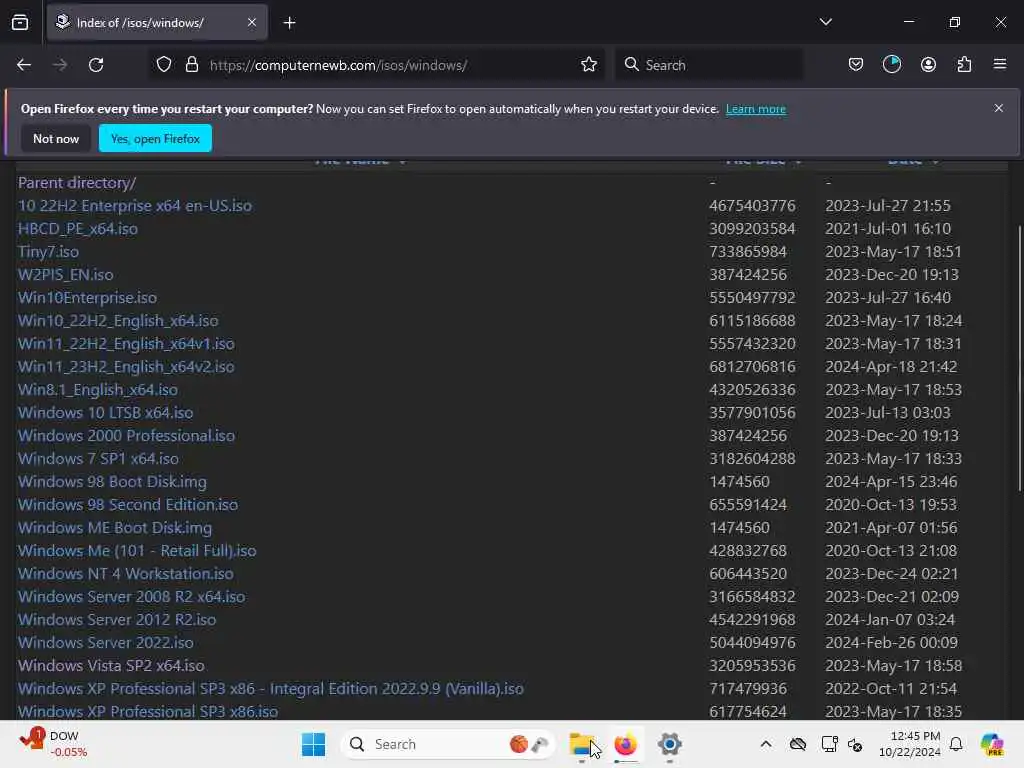Download Windows XP Professional SP3 x86.iso
Viewport: 1024px width, 768px height.
[x=148, y=711]
